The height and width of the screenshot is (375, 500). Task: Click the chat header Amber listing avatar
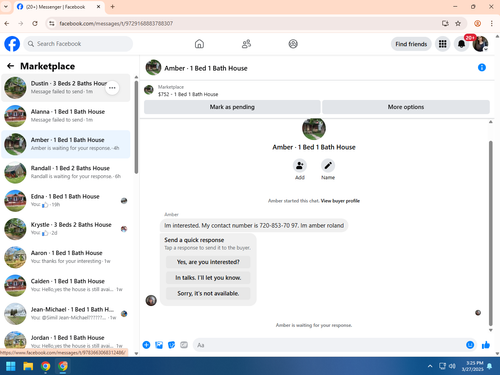click(x=153, y=68)
